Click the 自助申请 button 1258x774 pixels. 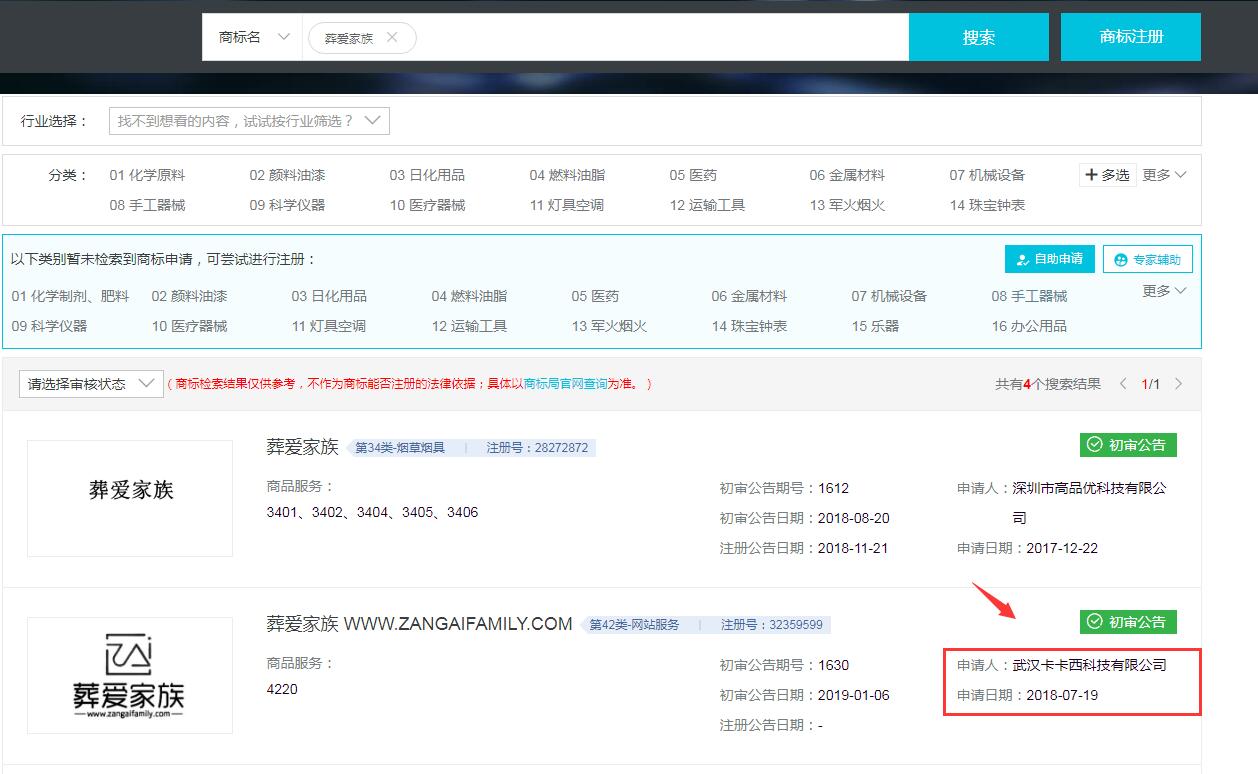coord(1050,259)
